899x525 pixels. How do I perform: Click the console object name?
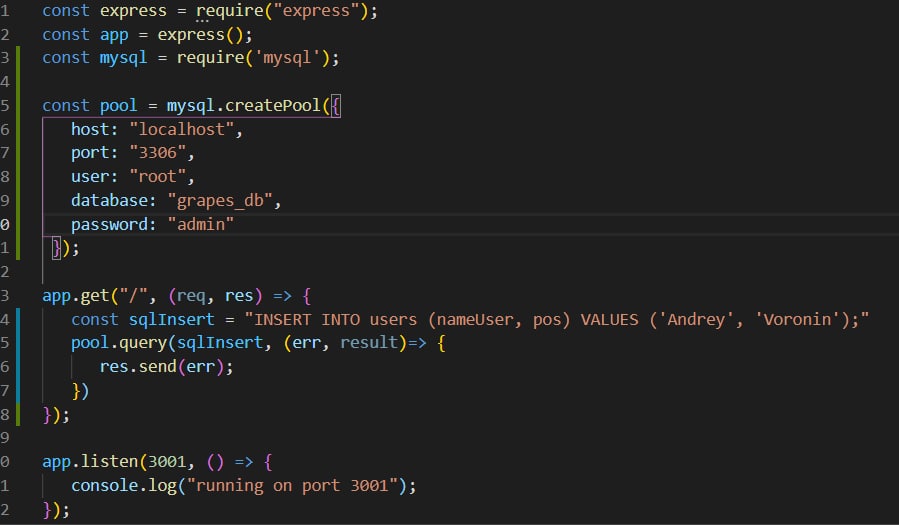point(104,485)
